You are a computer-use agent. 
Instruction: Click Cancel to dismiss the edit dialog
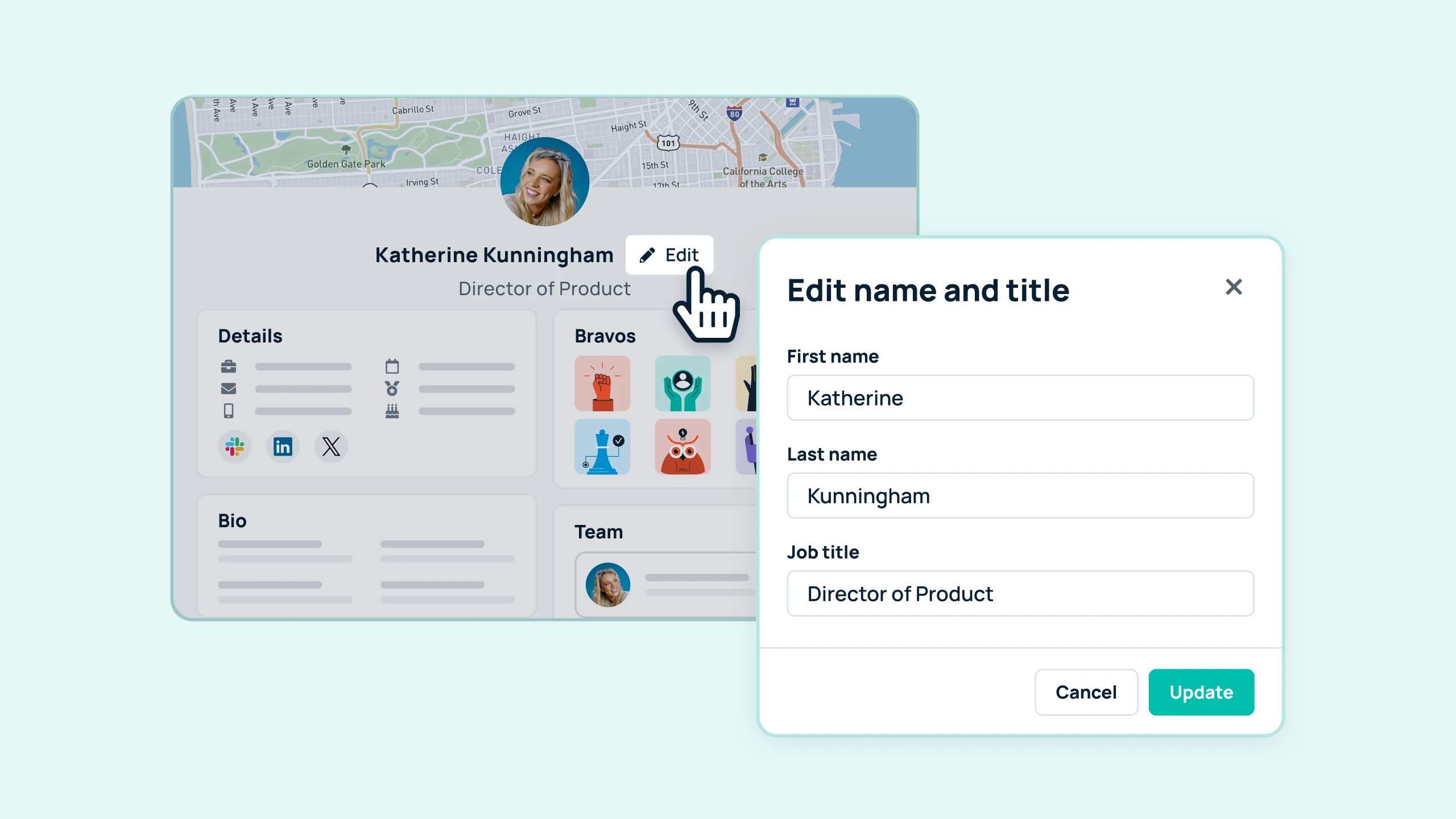tap(1086, 692)
